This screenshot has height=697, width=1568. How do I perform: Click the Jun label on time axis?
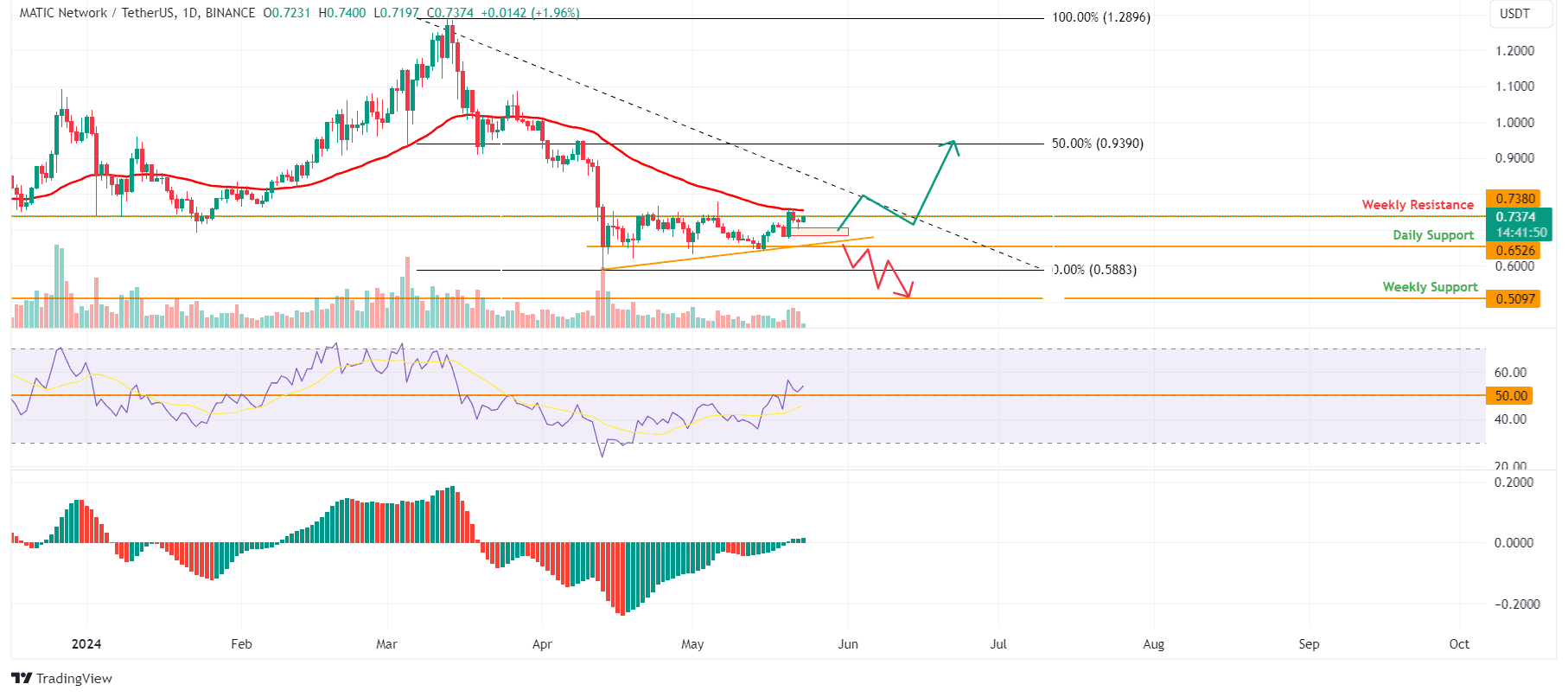(848, 644)
